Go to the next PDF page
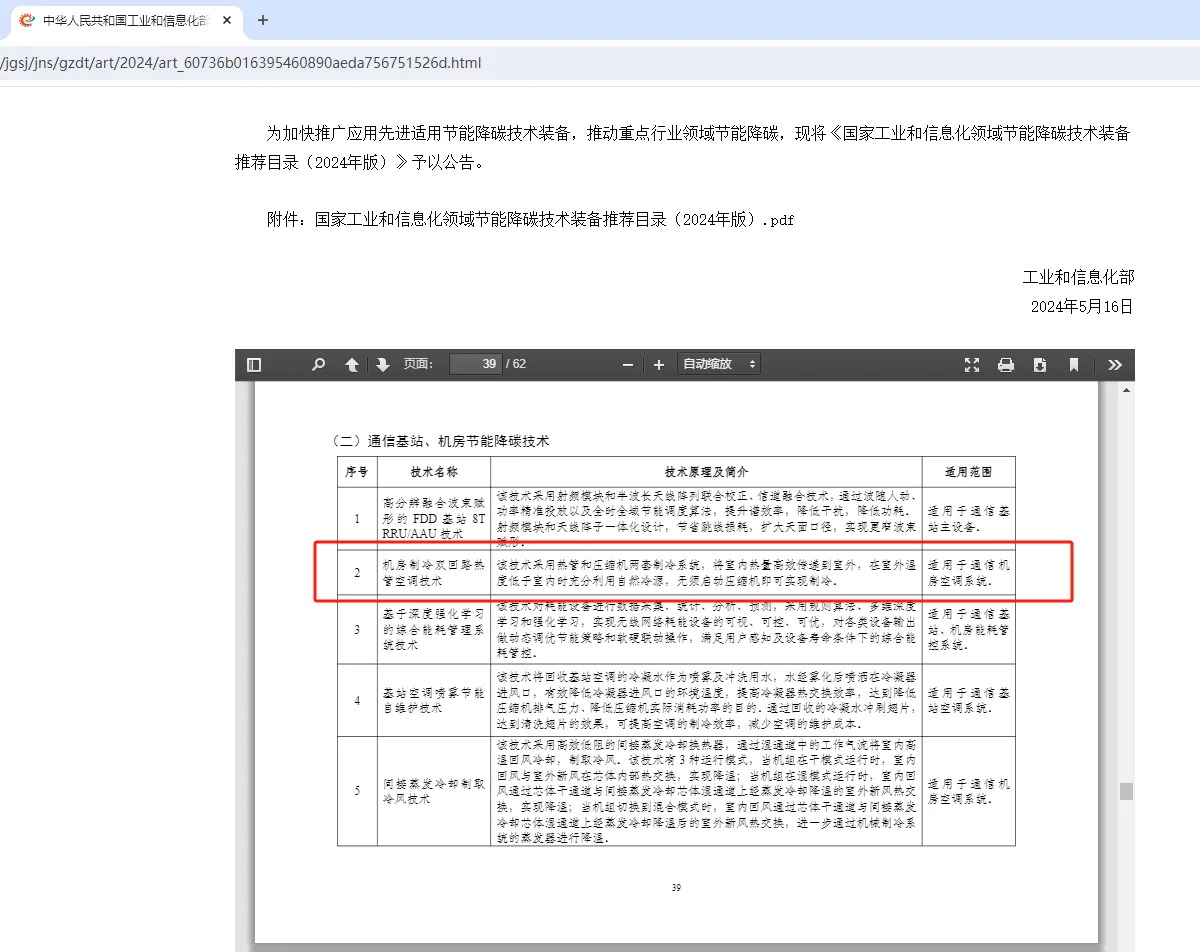 383,364
